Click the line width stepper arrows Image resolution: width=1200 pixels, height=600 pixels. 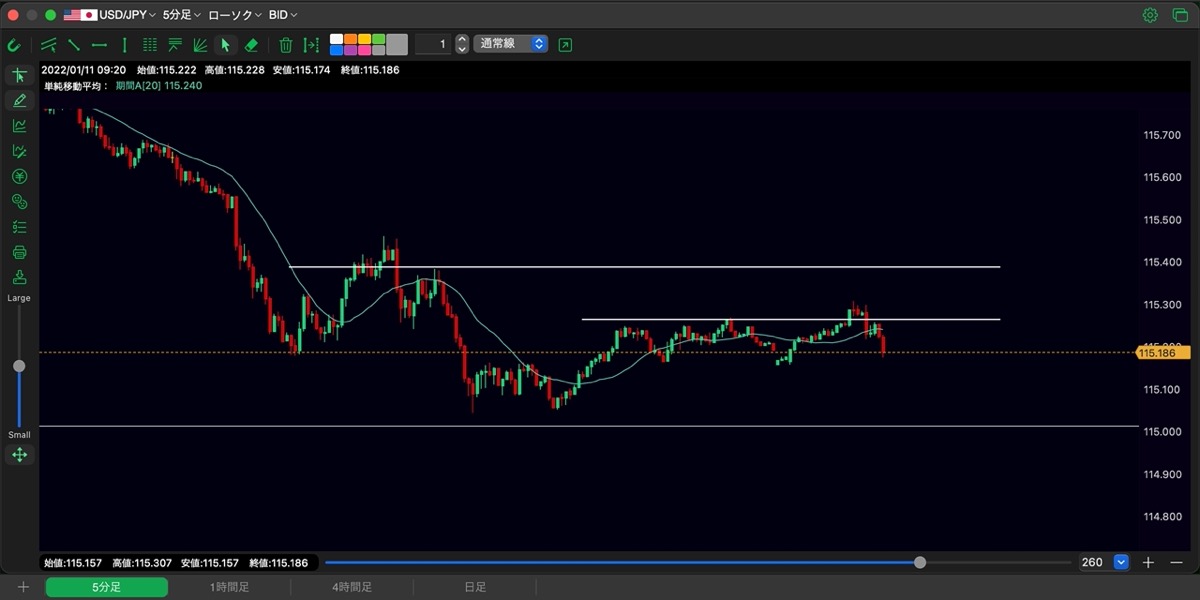[x=462, y=44]
